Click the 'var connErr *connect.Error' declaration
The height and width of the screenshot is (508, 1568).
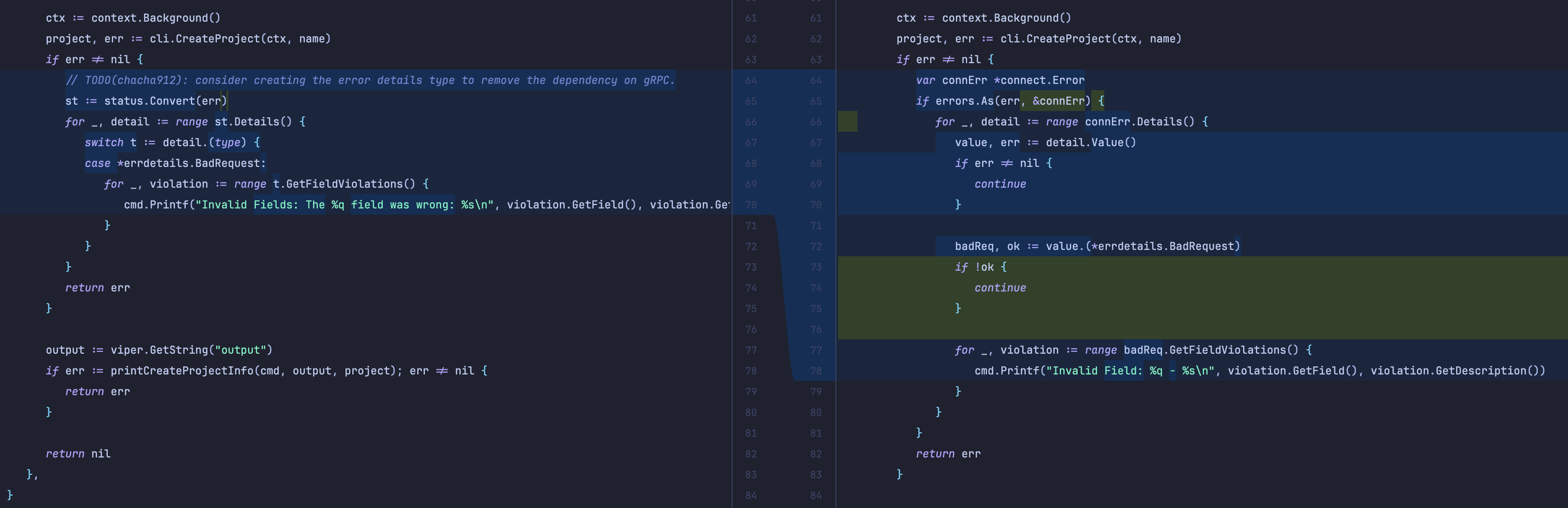coord(1000,80)
